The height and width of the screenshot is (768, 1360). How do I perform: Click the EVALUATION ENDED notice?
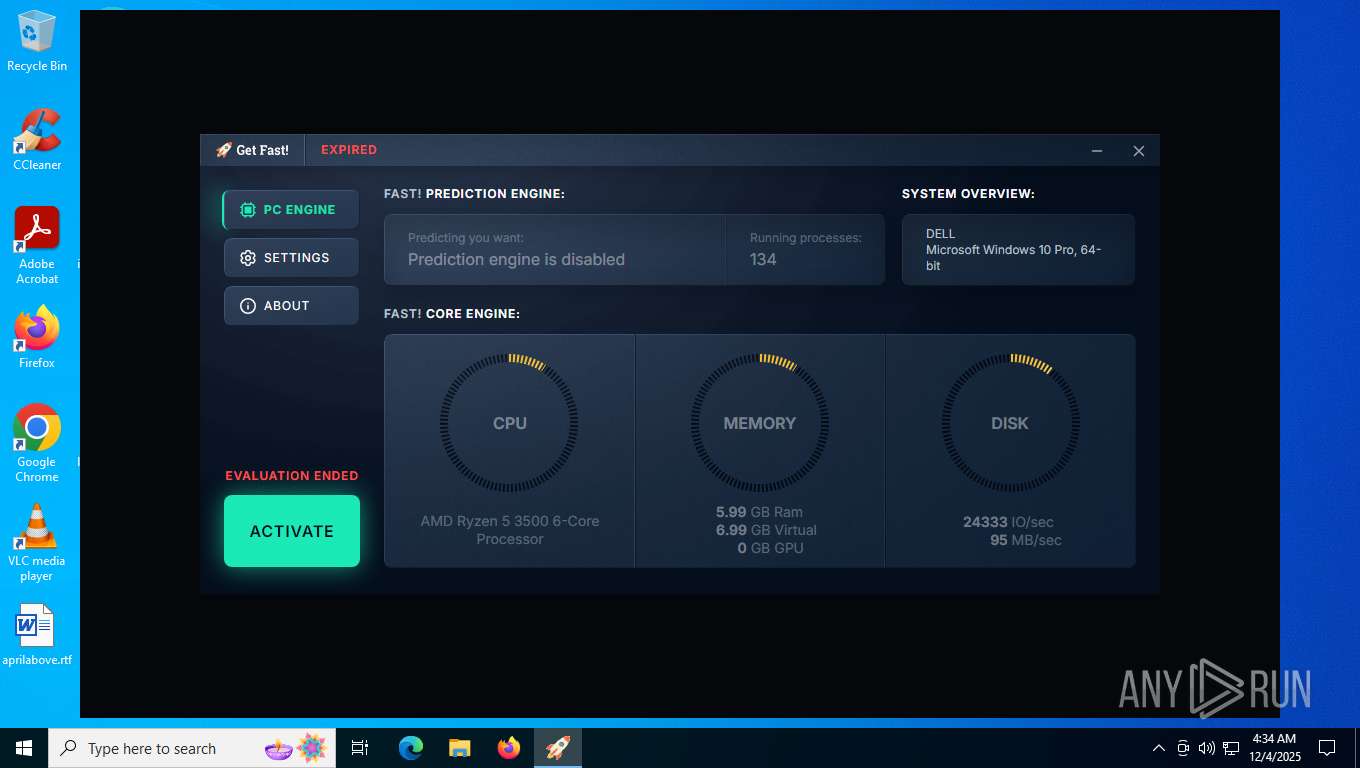[291, 476]
